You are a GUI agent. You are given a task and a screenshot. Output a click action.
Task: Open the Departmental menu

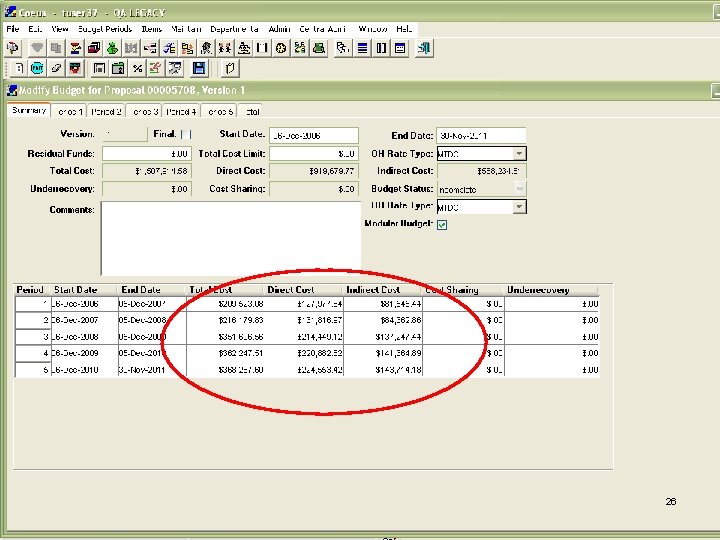point(235,29)
